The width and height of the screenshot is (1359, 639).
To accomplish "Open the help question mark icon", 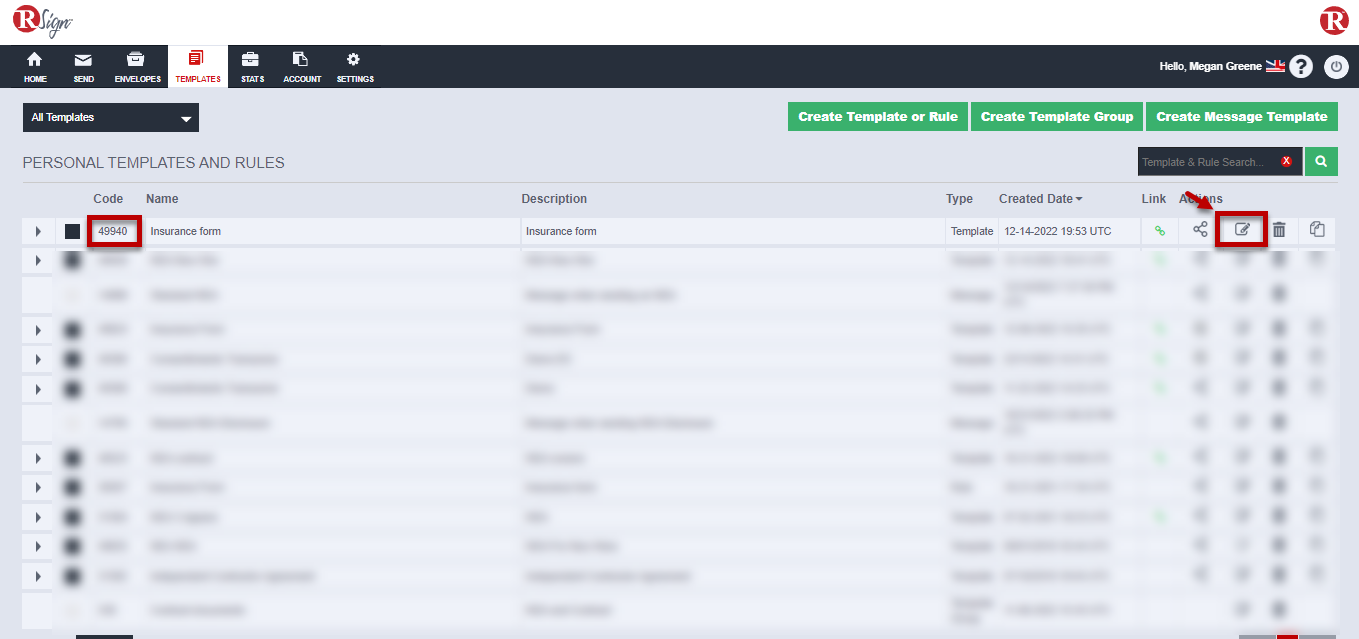I will pos(1300,66).
